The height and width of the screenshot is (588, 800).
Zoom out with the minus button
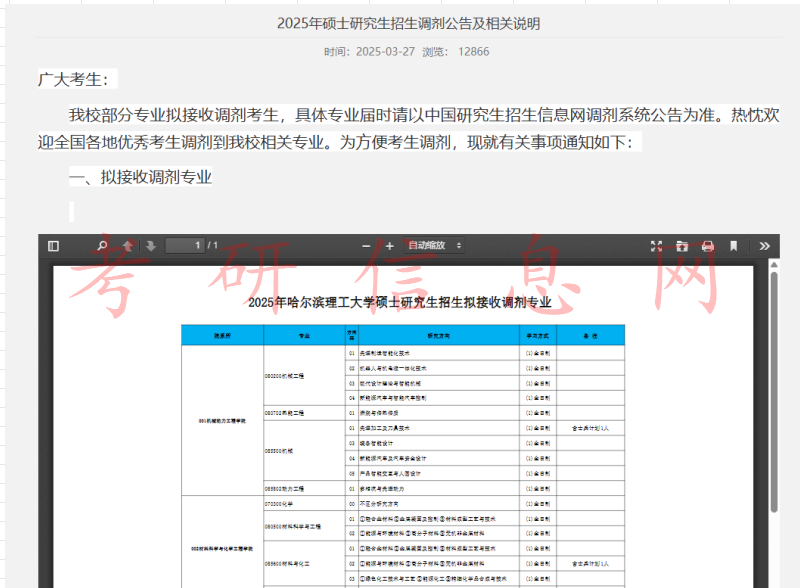(x=367, y=246)
